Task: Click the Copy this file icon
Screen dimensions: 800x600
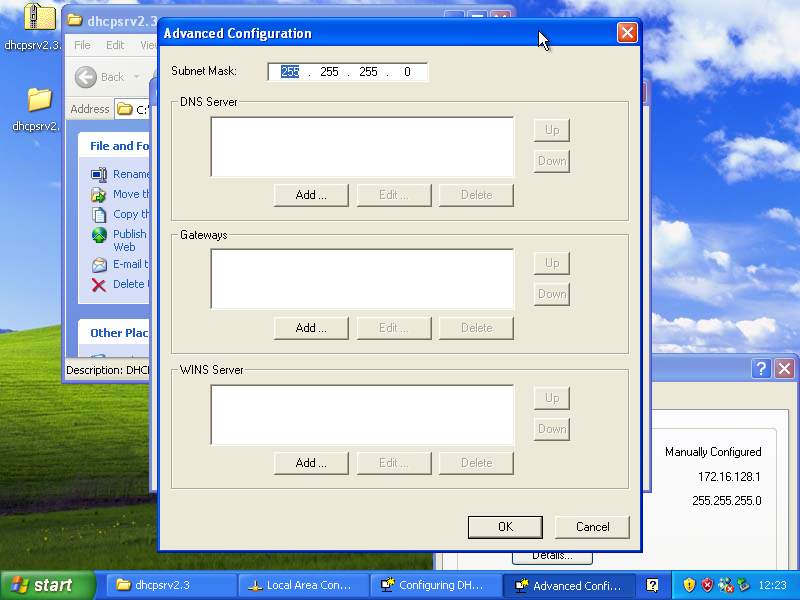Action: 99,214
